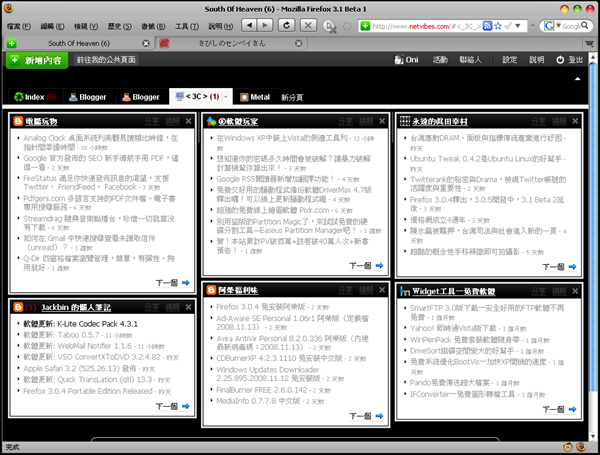Switch to the Metal page tab
Screen dimensions: 600x455
tap(255, 97)
